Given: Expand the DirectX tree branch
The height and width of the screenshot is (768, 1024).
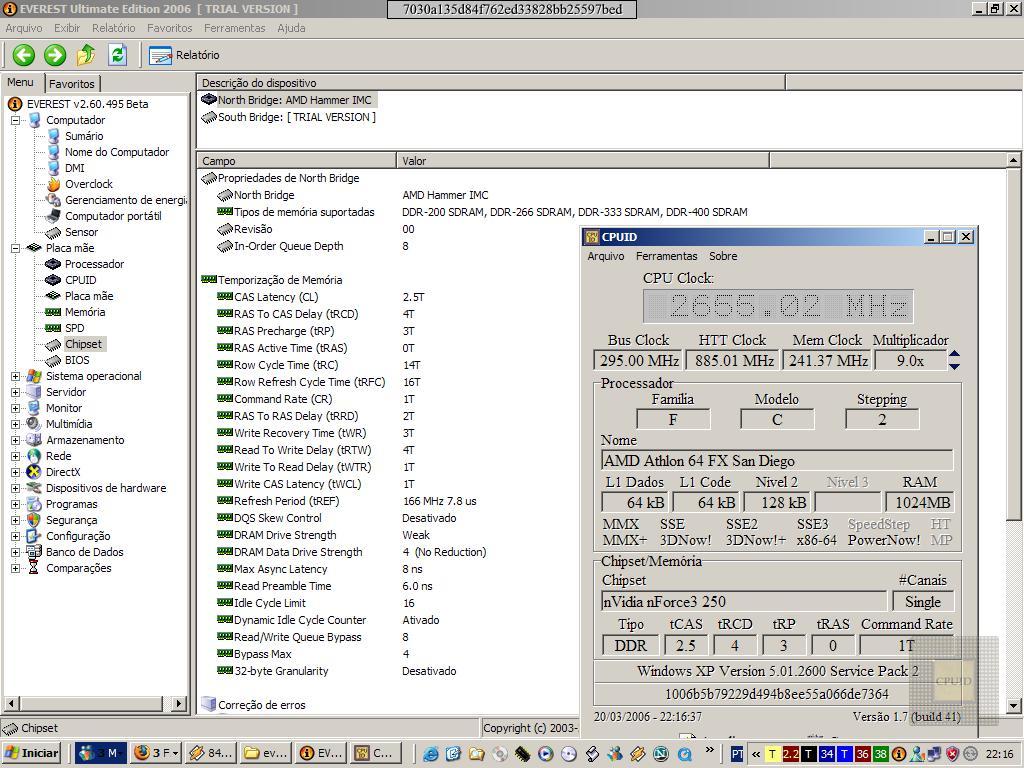Looking at the screenshot, I should coord(16,472).
